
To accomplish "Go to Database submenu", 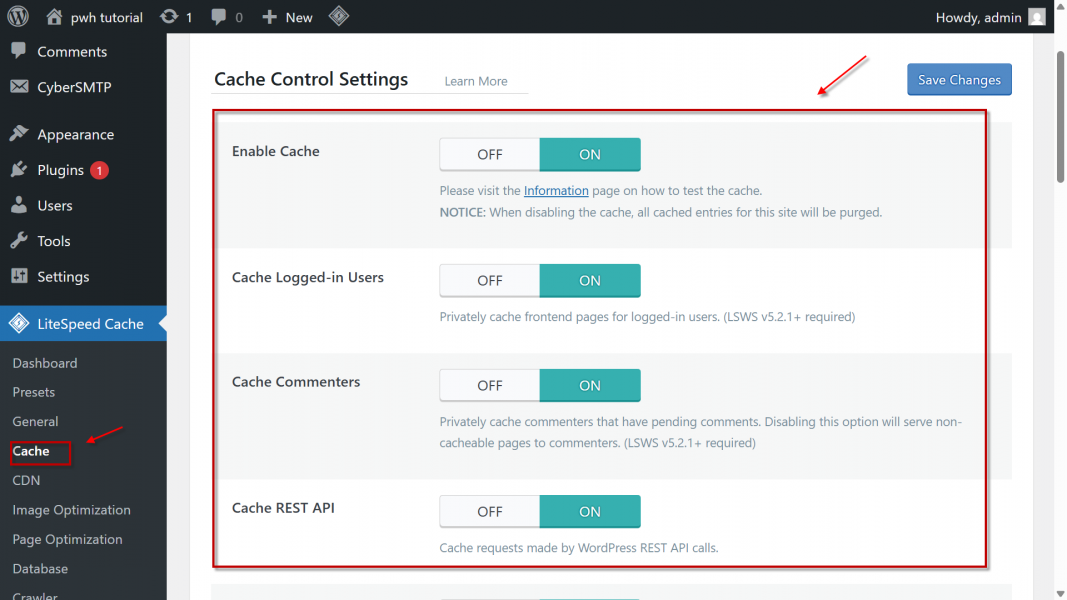I will pyautogui.click(x=40, y=568).
